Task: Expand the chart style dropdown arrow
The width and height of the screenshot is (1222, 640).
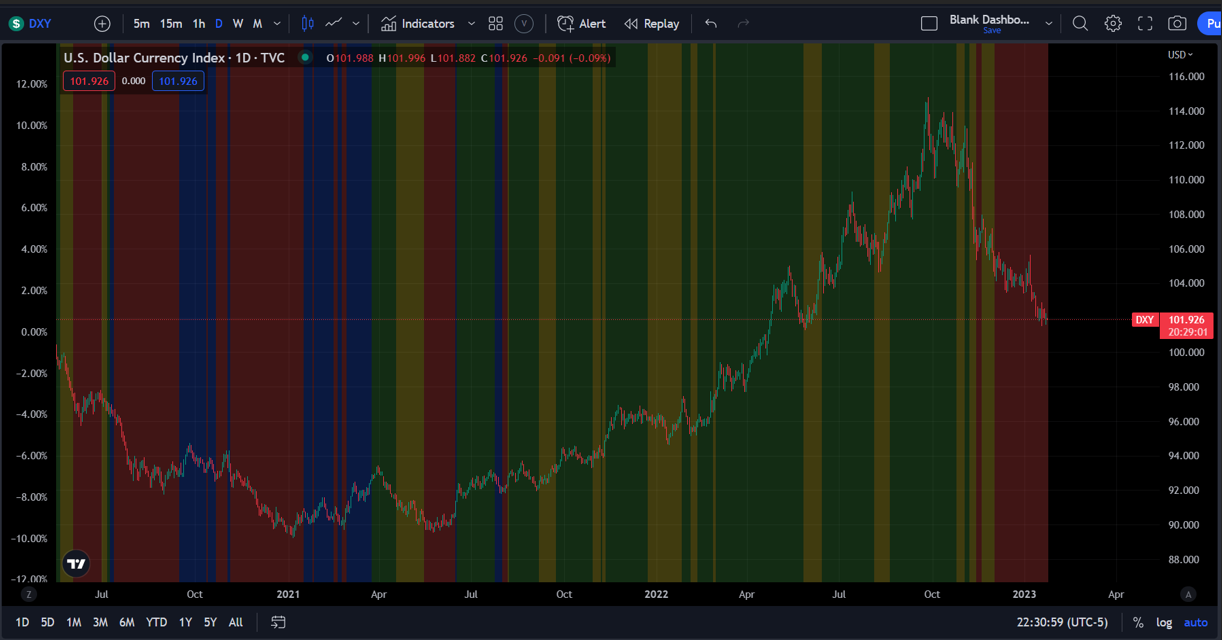Action: click(x=356, y=23)
